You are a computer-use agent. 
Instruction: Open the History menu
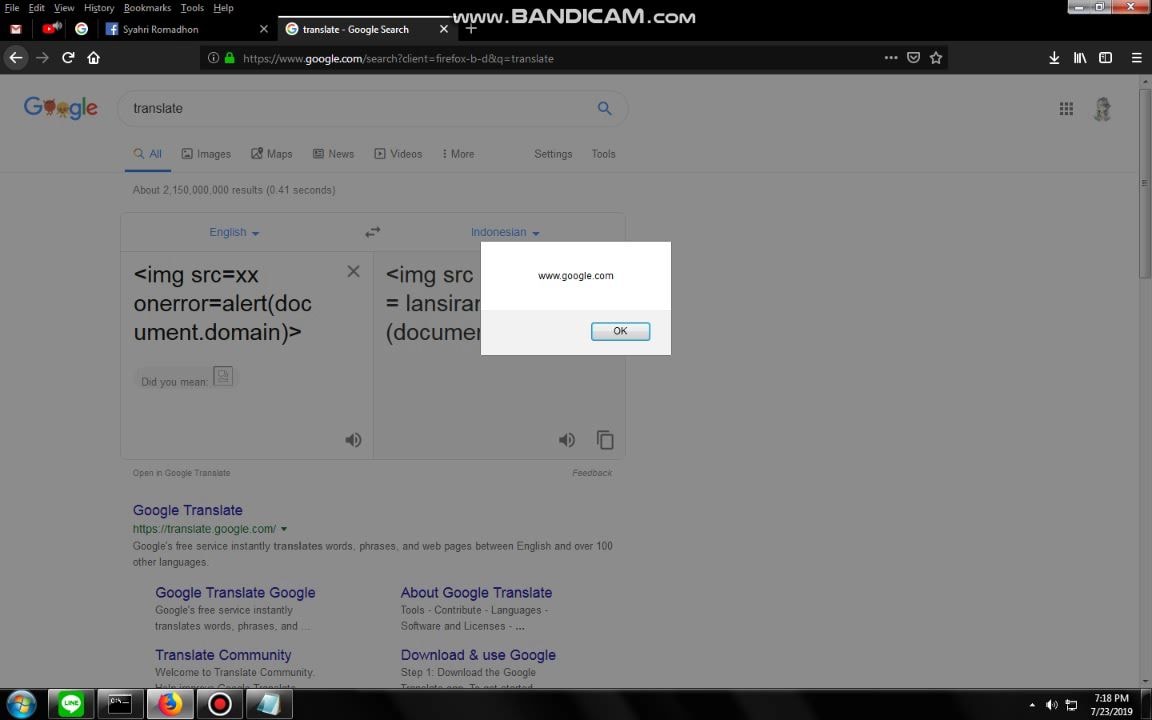pos(98,8)
